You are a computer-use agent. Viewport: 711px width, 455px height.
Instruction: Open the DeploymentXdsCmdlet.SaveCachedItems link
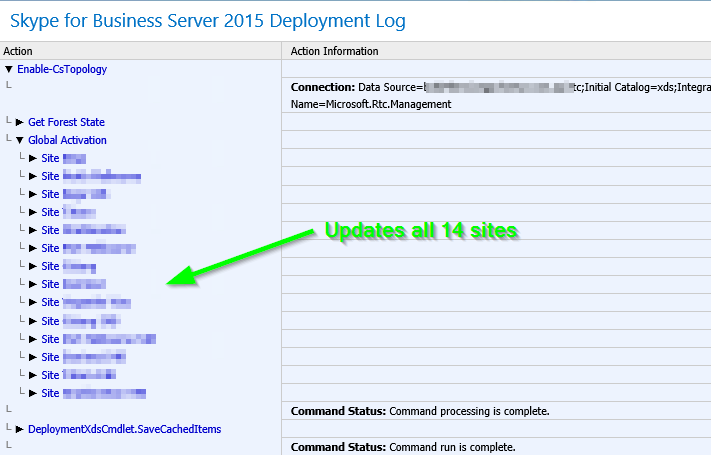(x=125, y=429)
